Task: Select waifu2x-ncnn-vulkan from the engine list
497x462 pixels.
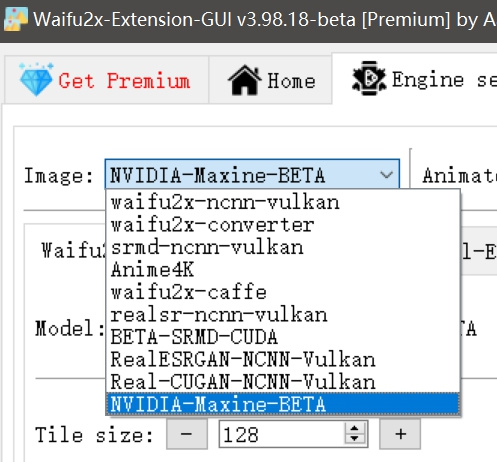Action: (x=283, y=202)
